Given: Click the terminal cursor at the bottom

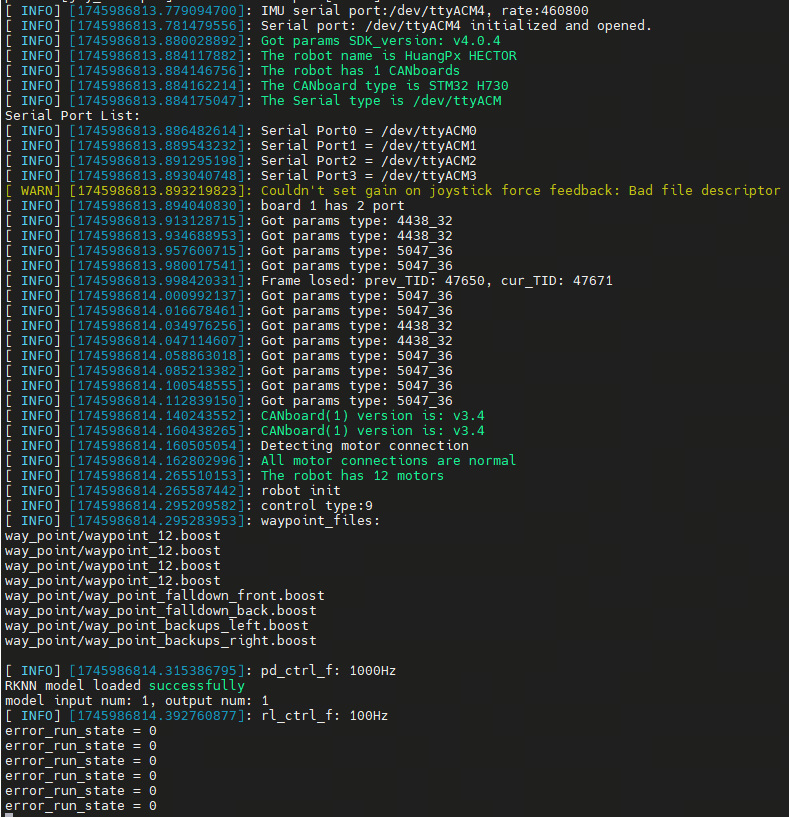Looking at the screenshot, I should pos(9,815).
